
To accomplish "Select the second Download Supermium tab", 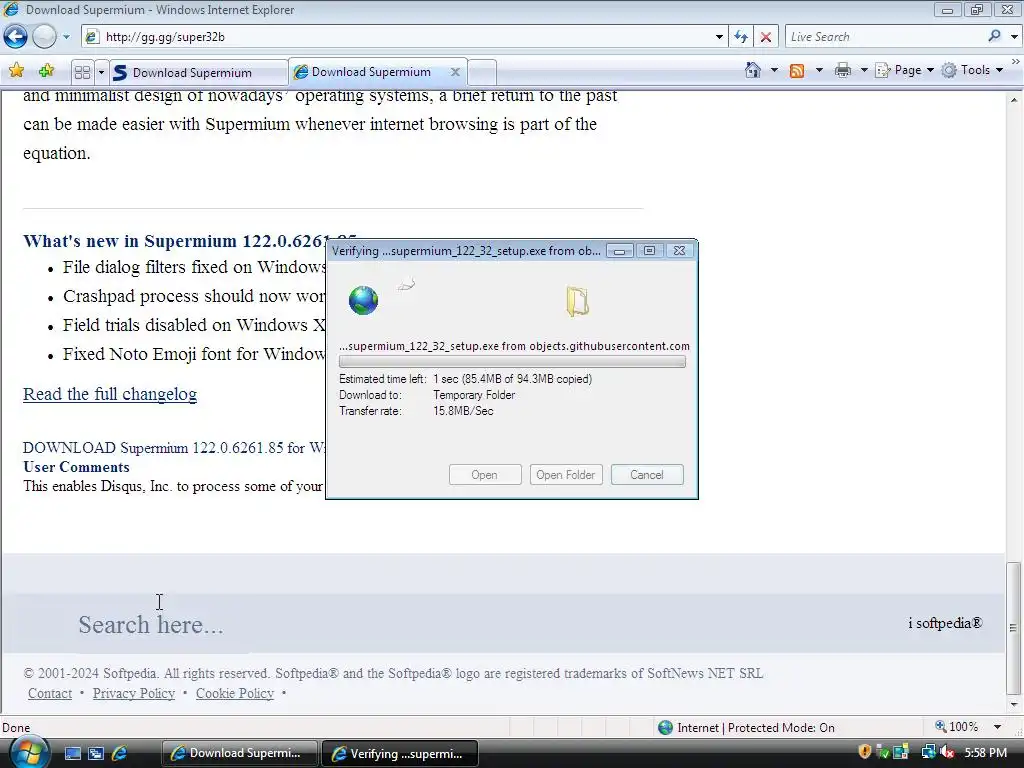I will tap(369, 72).
